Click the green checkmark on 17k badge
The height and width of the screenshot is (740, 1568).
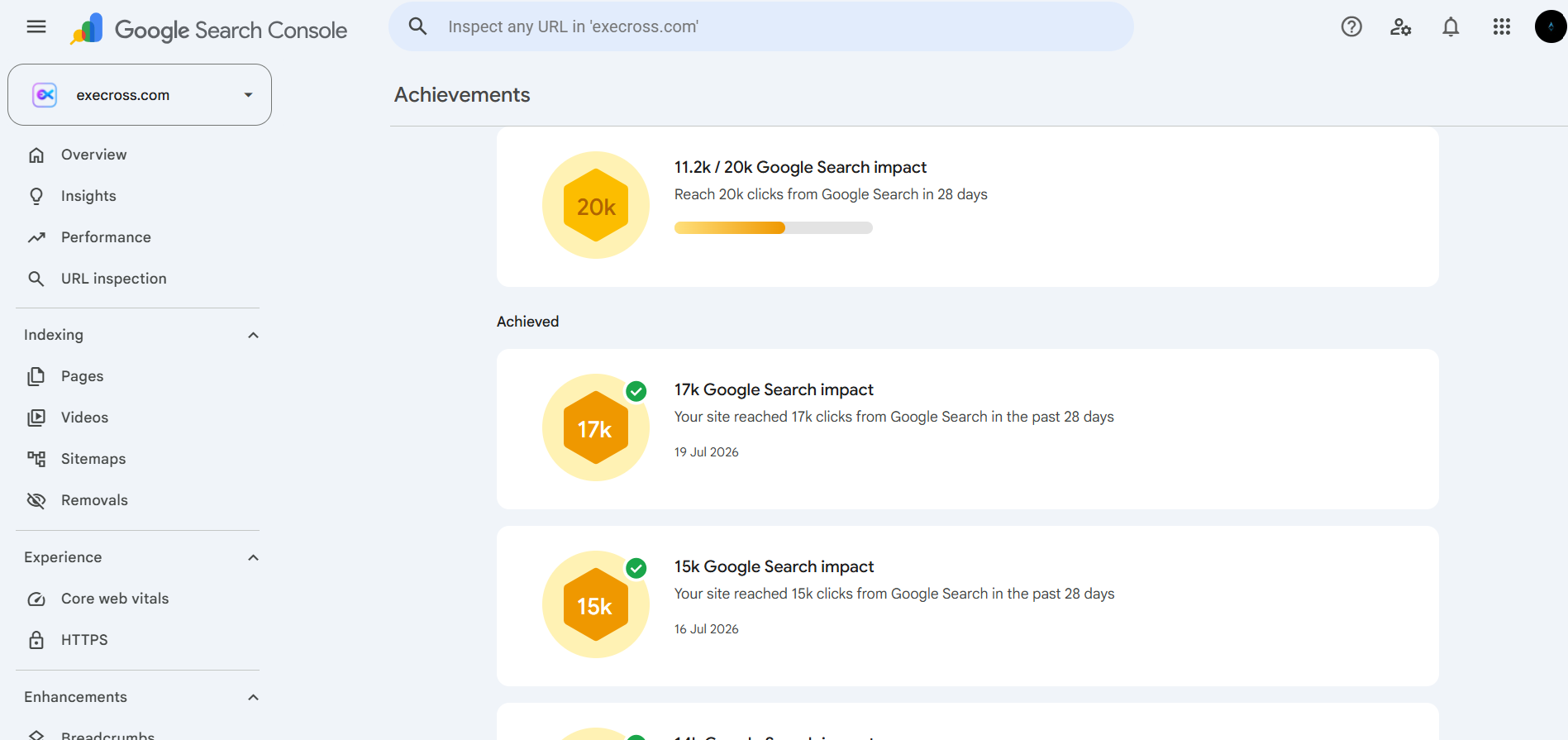click(x=636, y=391)
